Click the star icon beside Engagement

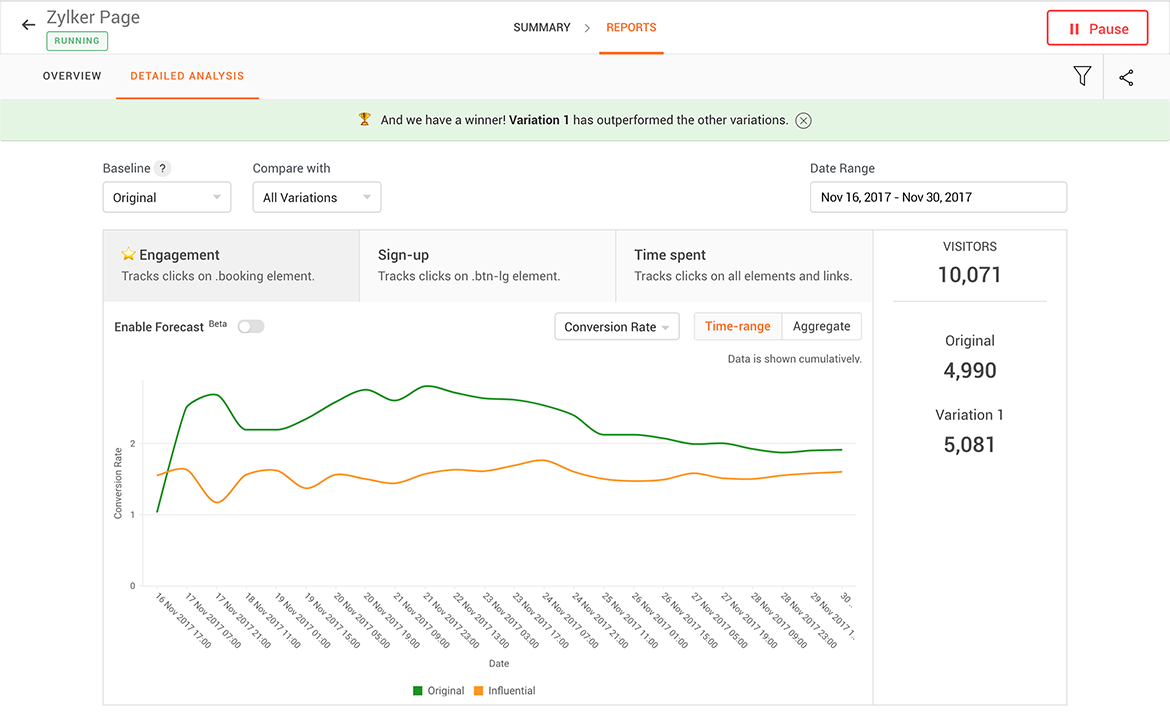coord(128,255)
